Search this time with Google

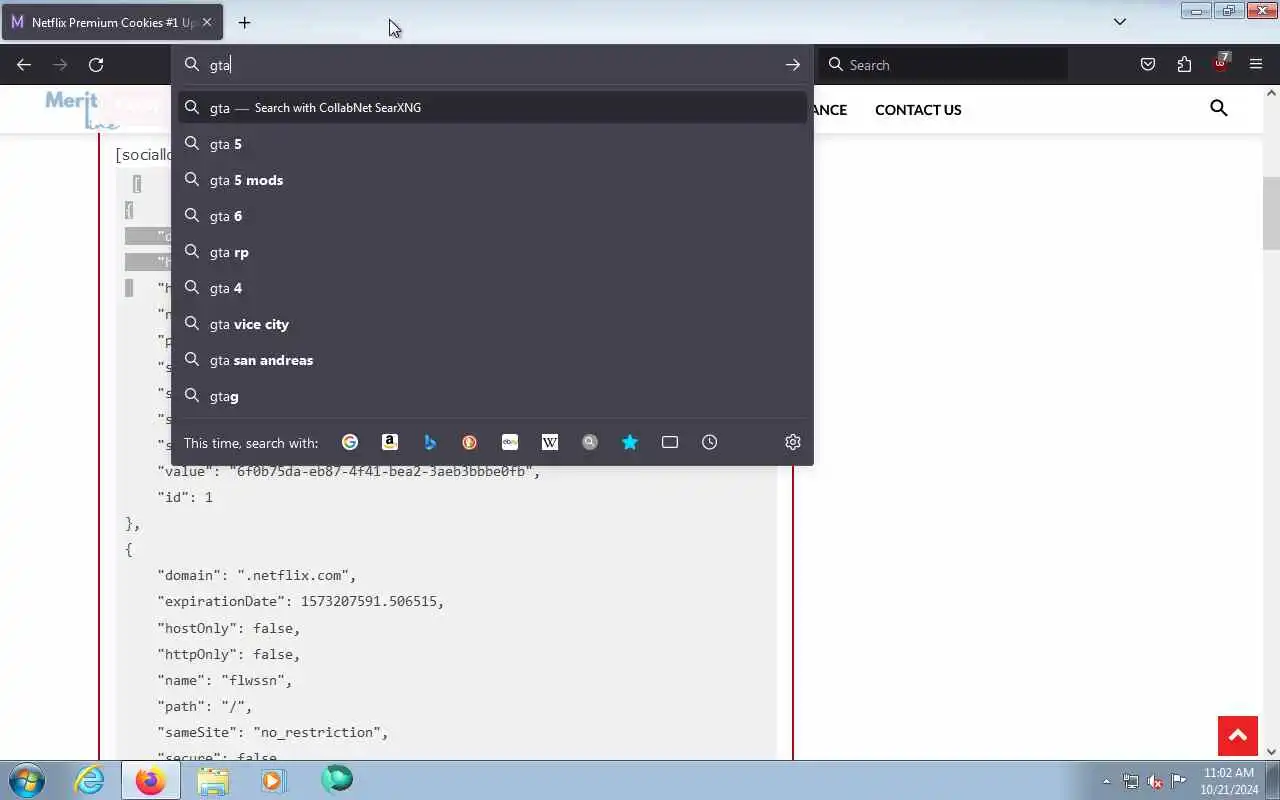tap(350, 442)
